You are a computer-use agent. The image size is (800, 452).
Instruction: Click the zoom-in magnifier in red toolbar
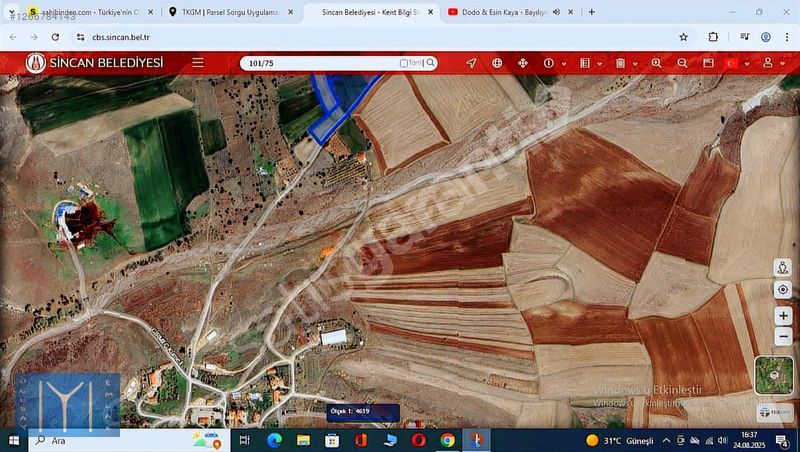pos(656,63)
